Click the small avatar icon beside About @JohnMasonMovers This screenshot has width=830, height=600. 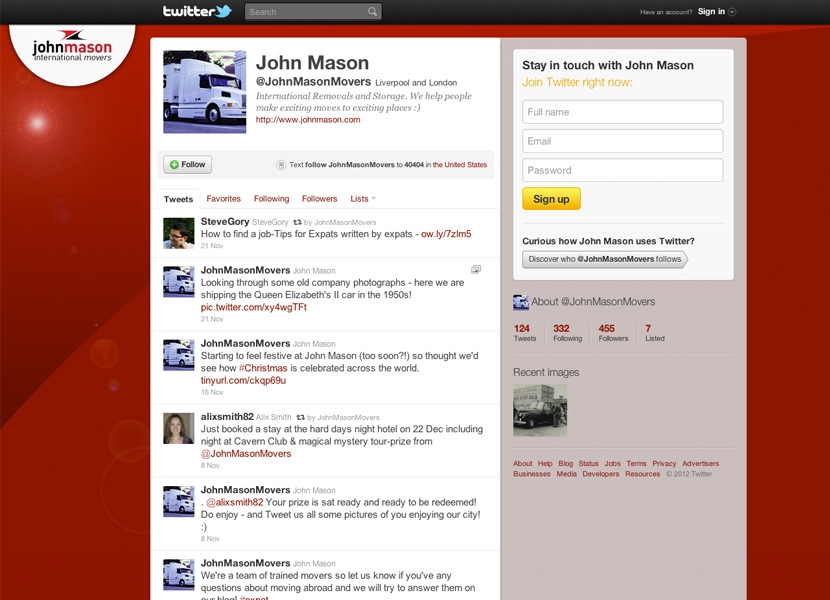pos(521,302)
